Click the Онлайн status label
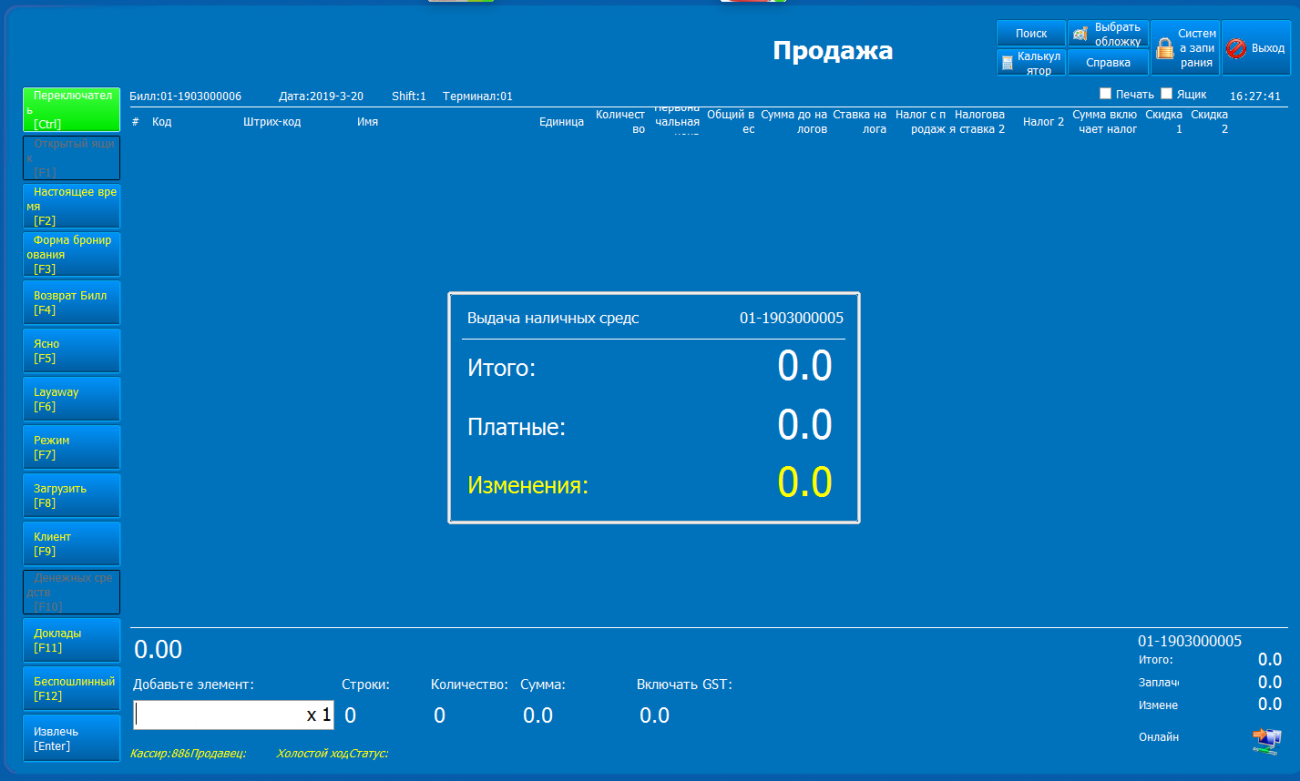 [1159, 738]
